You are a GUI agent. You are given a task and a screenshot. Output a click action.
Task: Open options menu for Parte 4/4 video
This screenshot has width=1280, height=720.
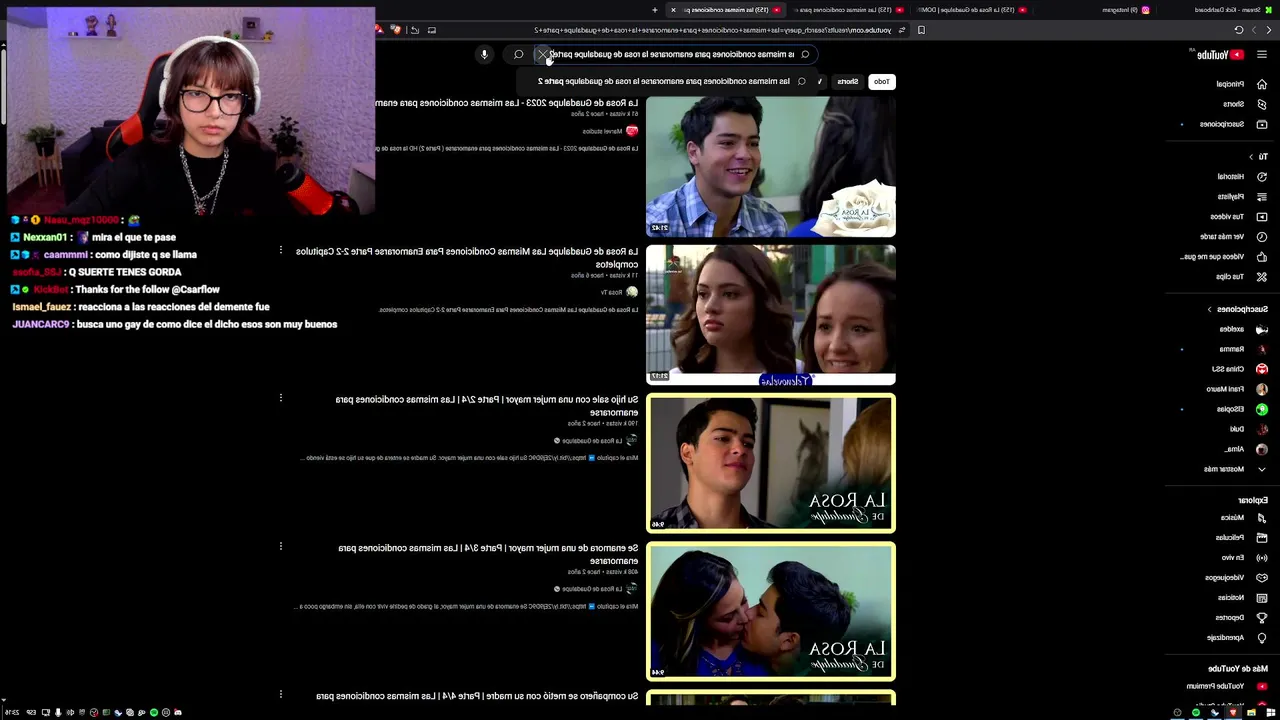[281, 694]
